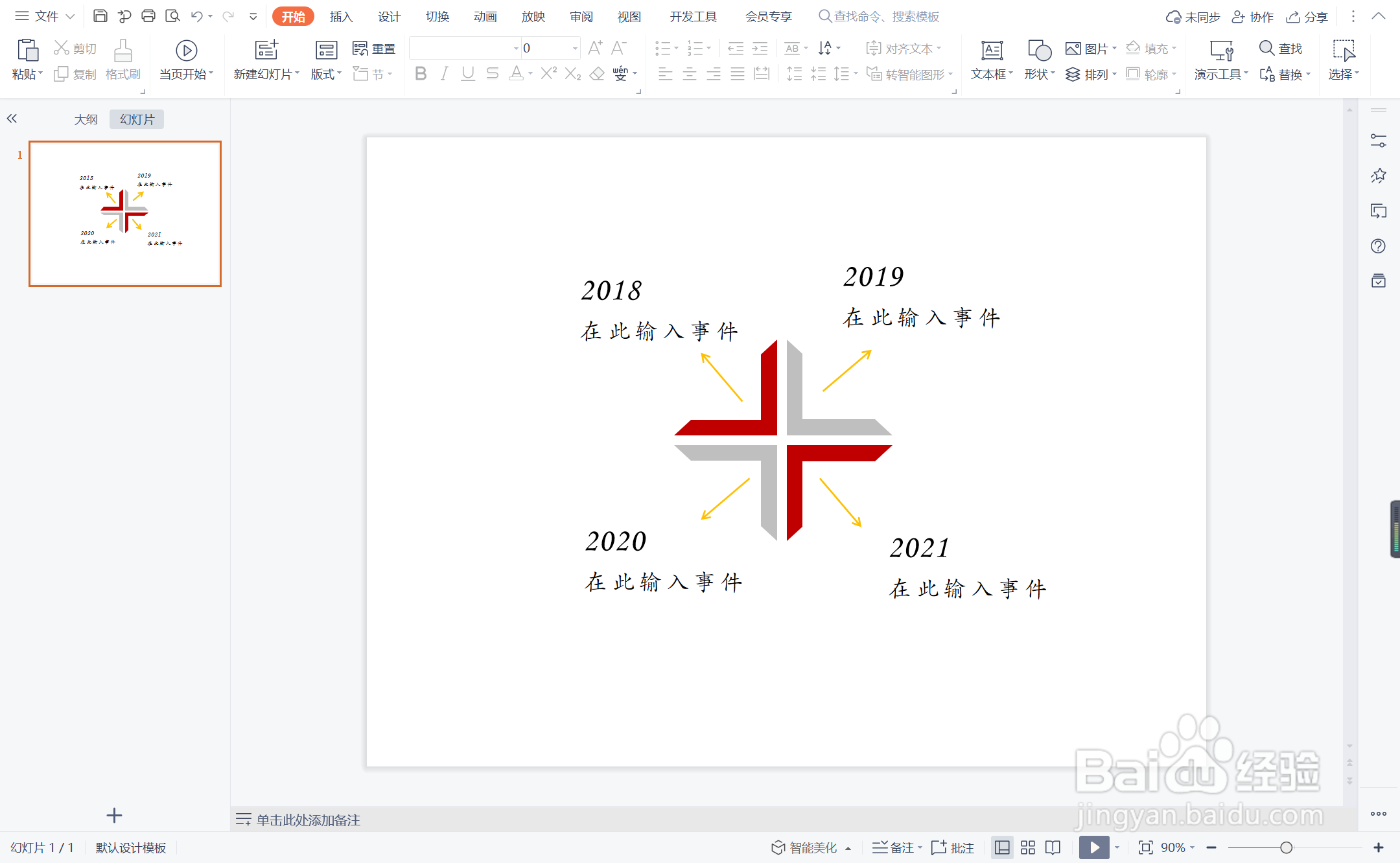Screen dimensions: 1400x863
Task: Click the Print icon in quick toolbar
Action: (148, 16)
